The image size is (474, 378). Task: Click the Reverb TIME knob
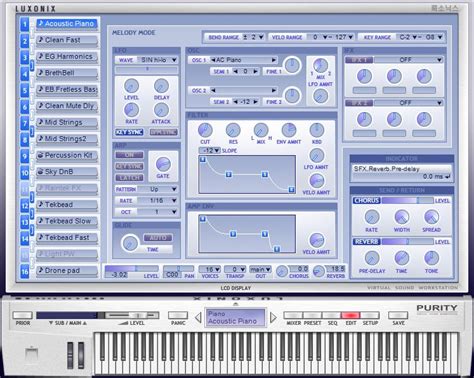(402, 258)
